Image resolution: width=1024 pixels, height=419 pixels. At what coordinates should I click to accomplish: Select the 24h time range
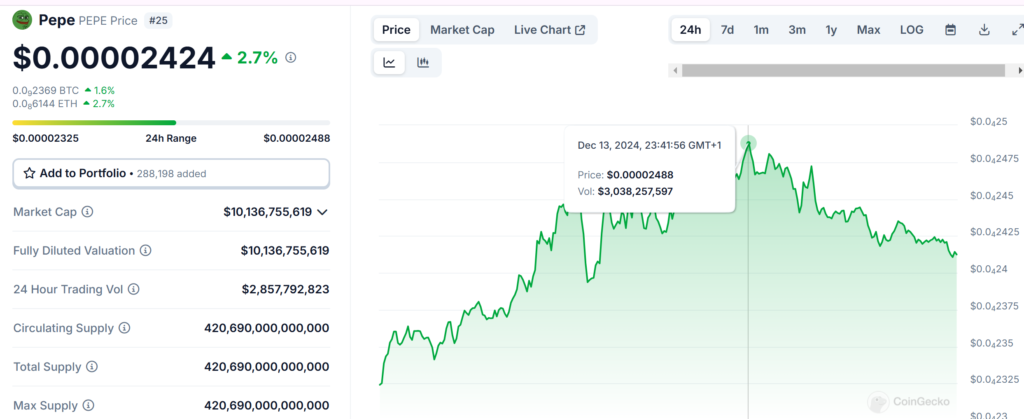(x=690, y=30)
